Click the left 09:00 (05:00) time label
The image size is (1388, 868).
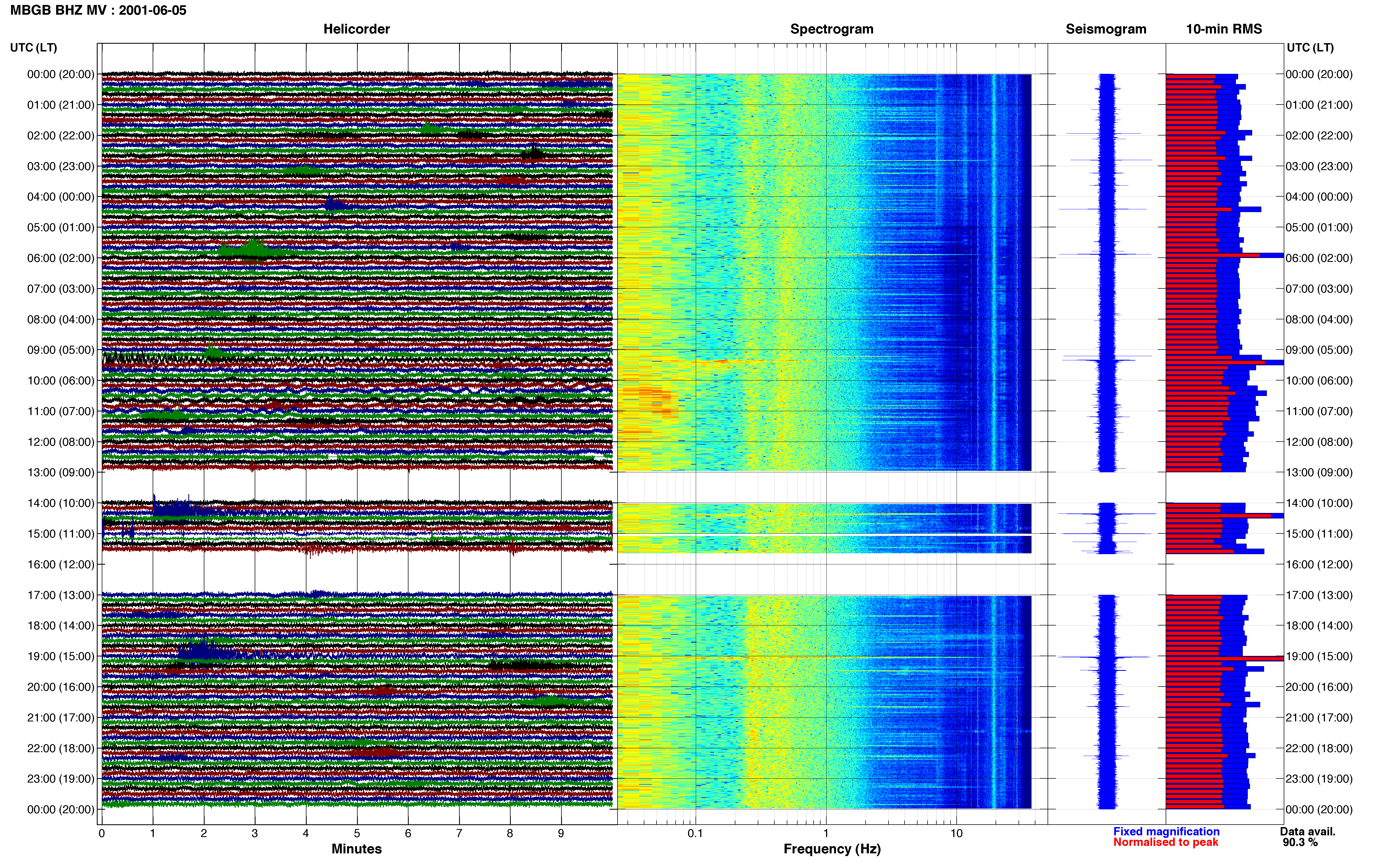61,350
